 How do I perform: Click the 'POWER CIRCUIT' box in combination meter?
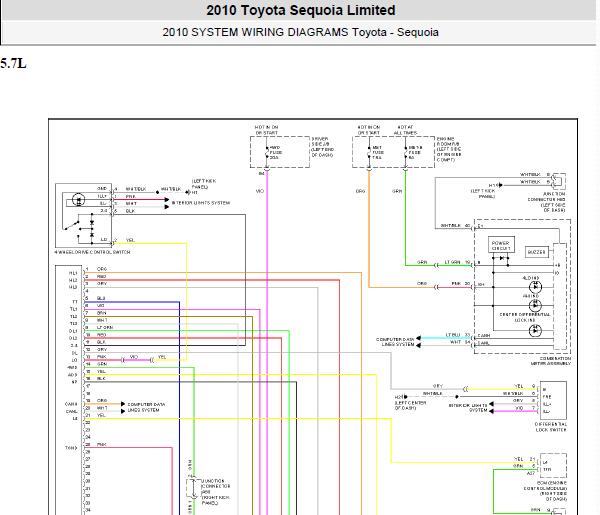click(x=501, y=245)
